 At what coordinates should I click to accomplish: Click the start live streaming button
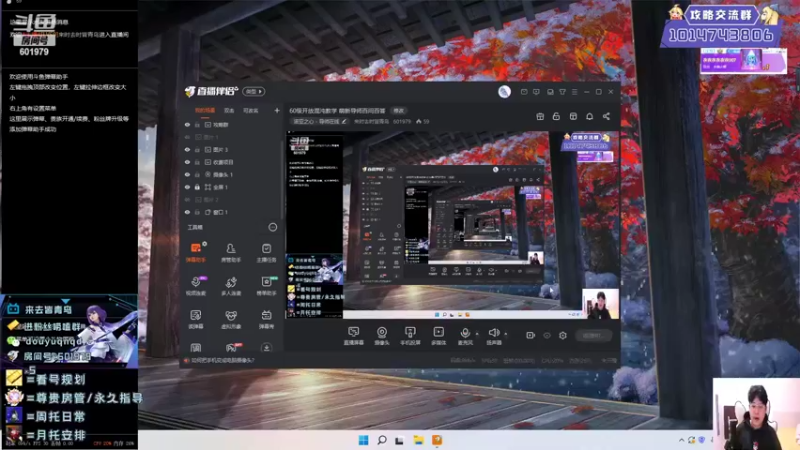[592, 335]
